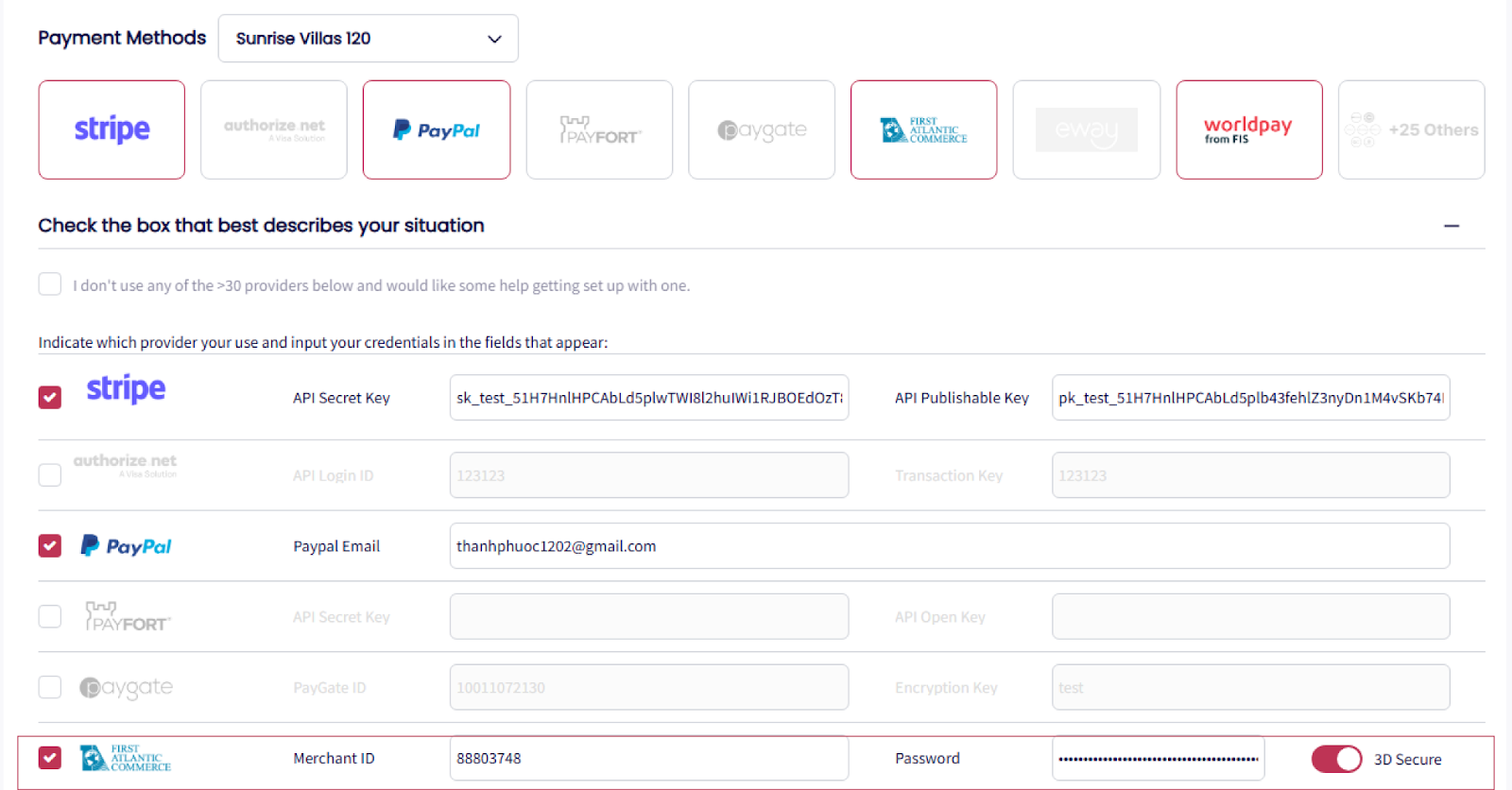Viewport: 1512px width, 790px height.
Task: Open the Sunrise Villas 120 property dropdown
Action: click(x=368, y=39)
